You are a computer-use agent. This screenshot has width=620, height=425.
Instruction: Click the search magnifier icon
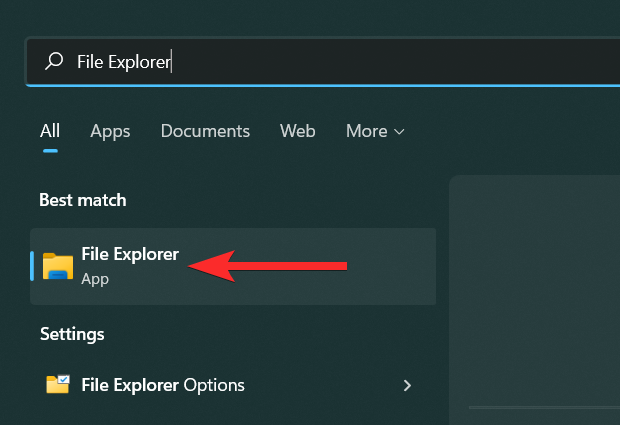(54, 62)
